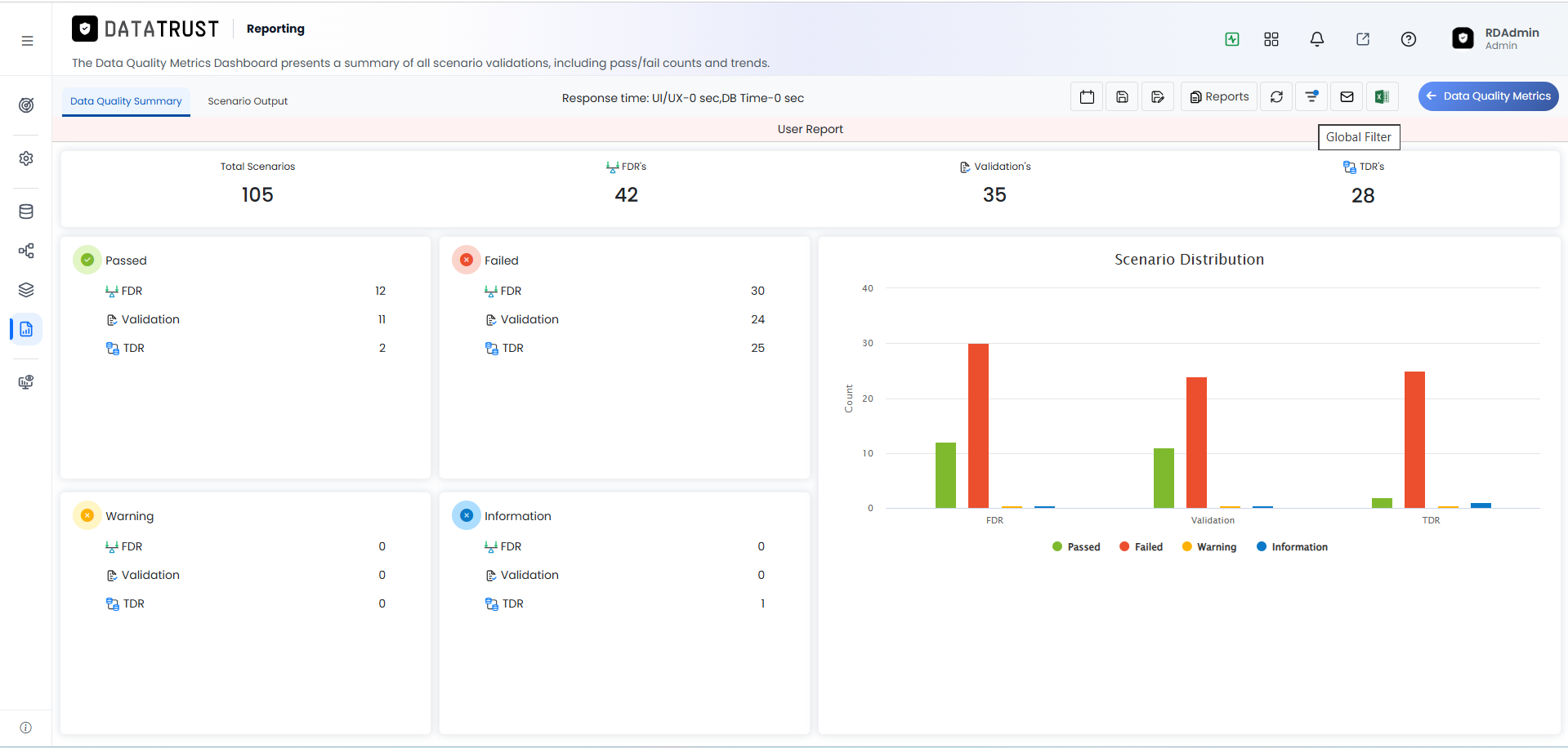This screenshot has width=1568, height=748.
Task: Export to Excel via the toolbar icon
Action: pos(1382,96)
